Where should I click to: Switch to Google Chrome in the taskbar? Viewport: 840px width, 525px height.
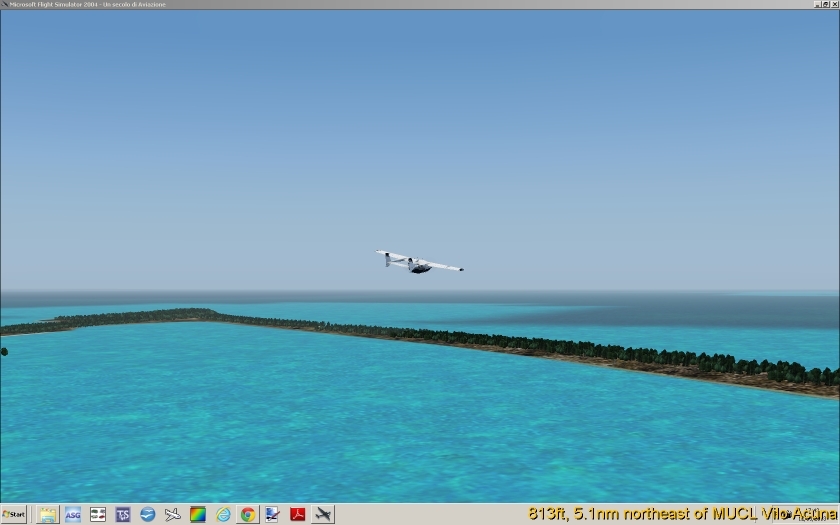point(248,515)
